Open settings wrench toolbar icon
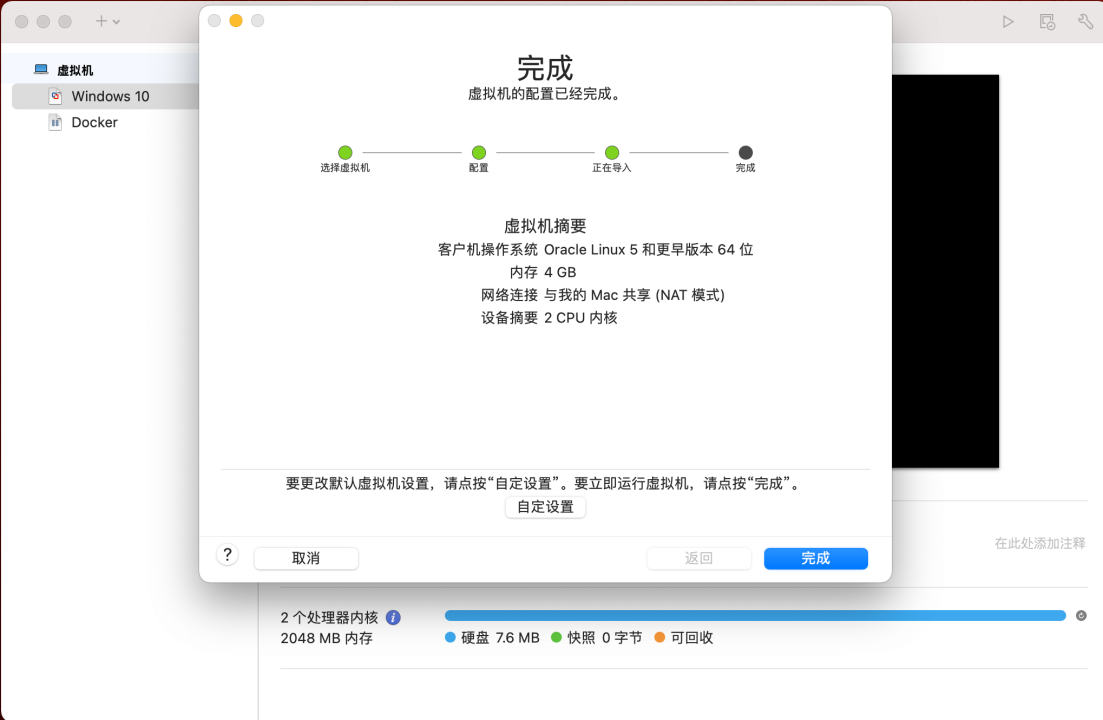Viewport: 1103px width, 720px height. click(x=1085, y=22)
